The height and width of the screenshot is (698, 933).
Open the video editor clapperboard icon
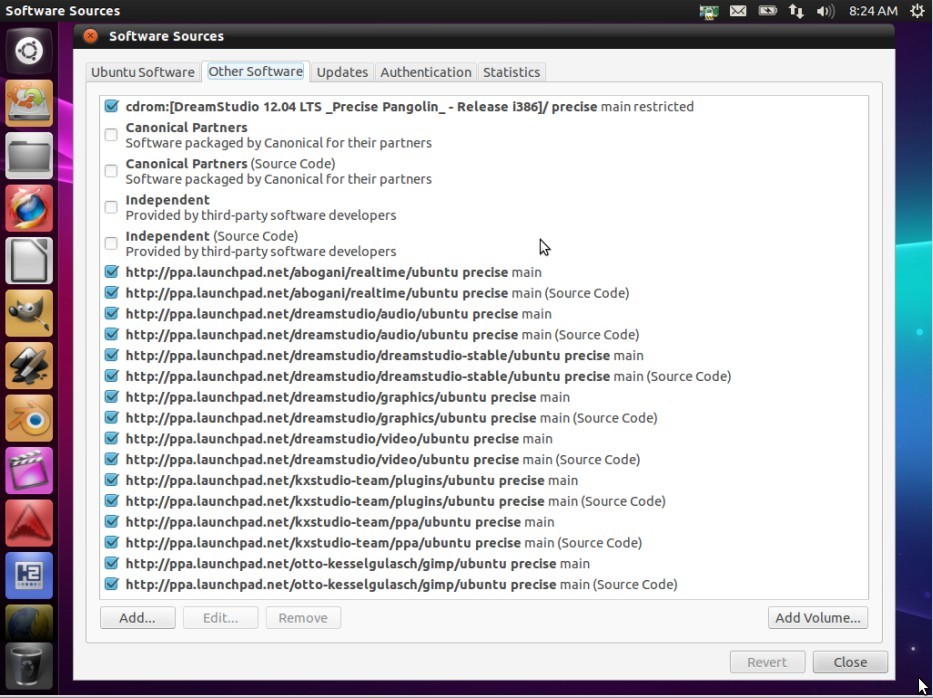(x=29, y=470)
